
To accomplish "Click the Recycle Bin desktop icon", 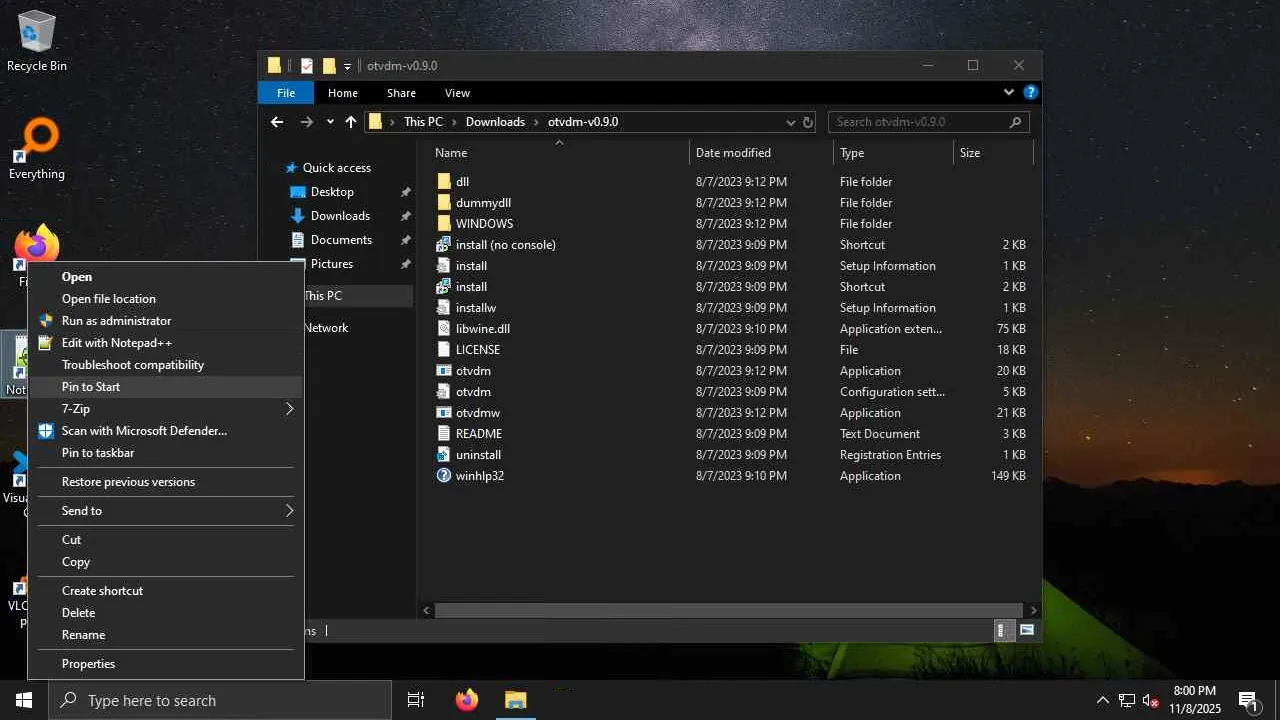I will tap(37, 40).
